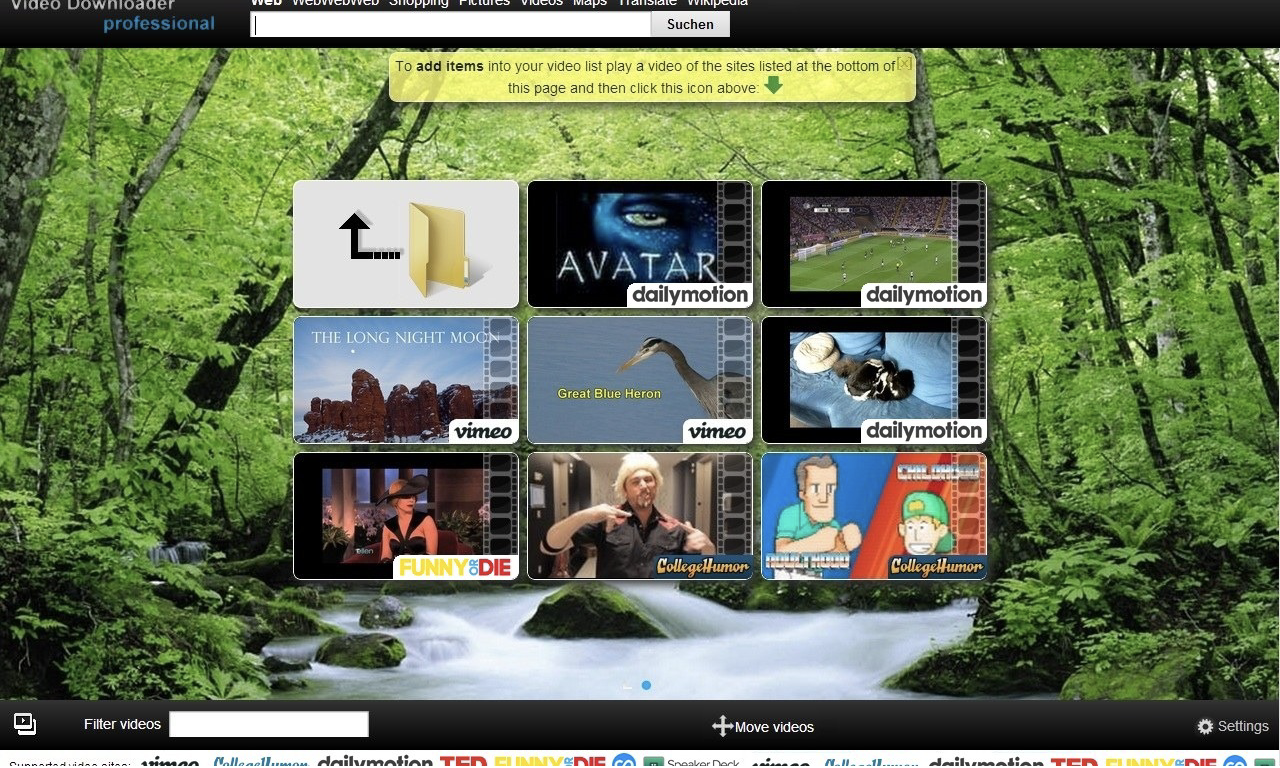Click the Filter videos input box
The image size is (1280, 768).
tap(269, 724)
